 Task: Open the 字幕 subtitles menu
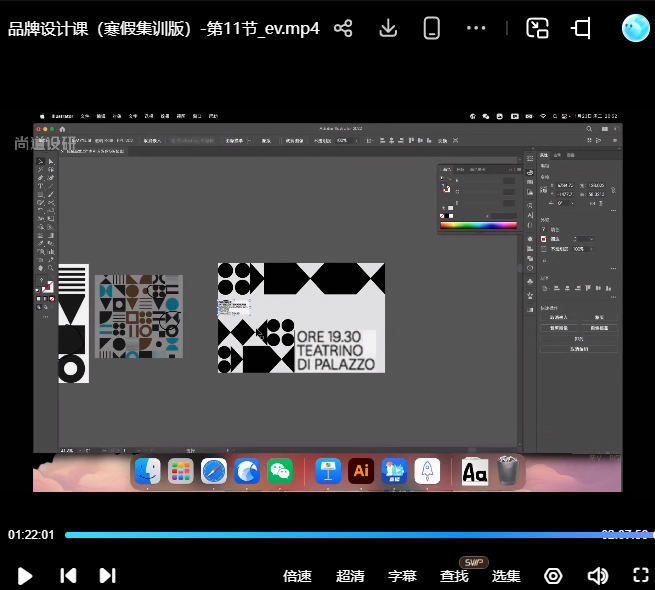(402, 576)
